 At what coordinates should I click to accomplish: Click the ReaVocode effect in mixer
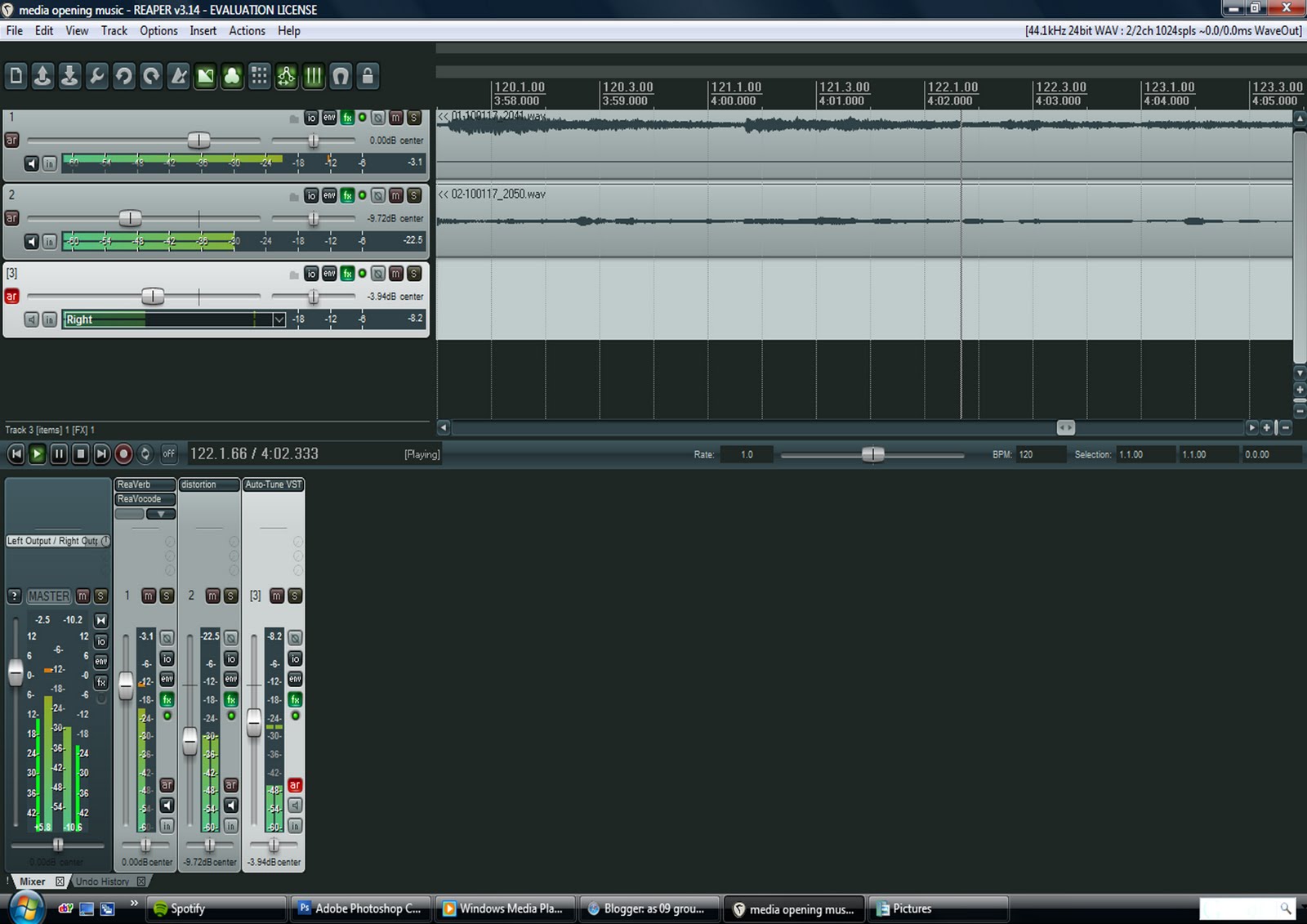[145, 499]
